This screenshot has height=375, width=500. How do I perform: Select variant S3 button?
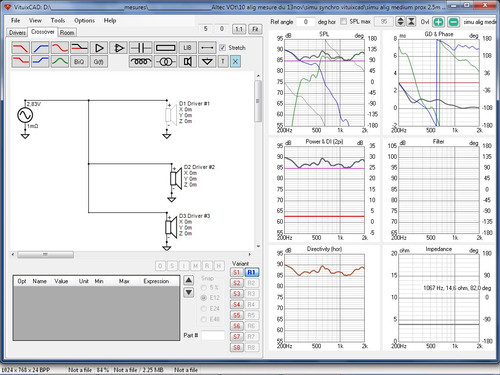click(x=237, y=294)
